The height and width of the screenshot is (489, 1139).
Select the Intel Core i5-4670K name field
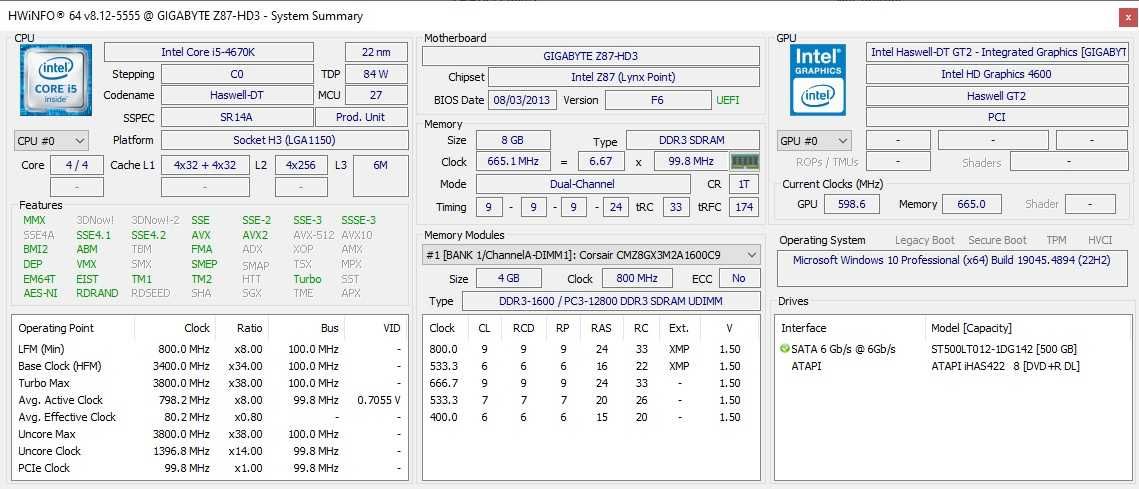click(209, 52)
